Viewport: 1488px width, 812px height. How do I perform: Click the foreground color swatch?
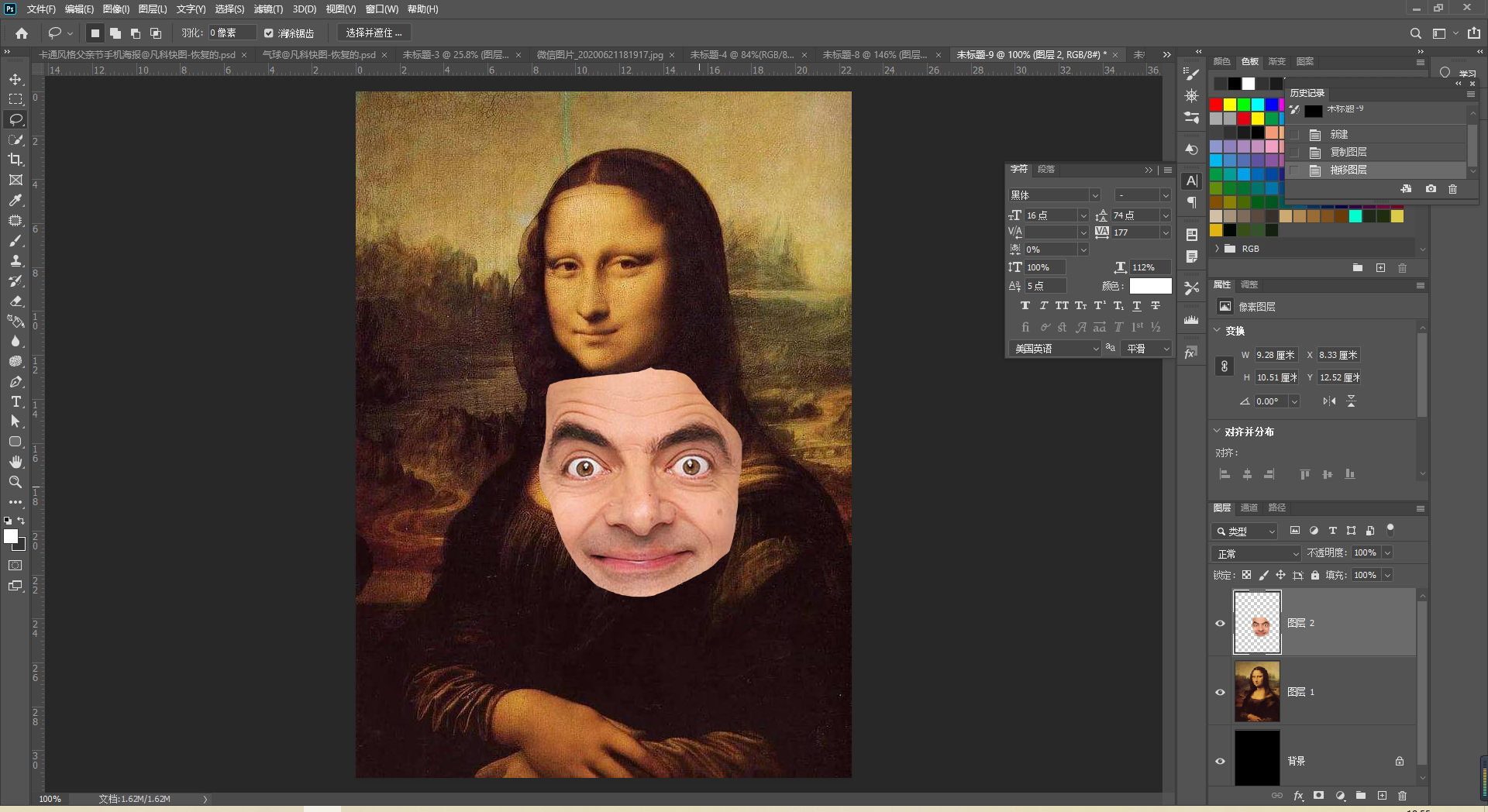11,536
